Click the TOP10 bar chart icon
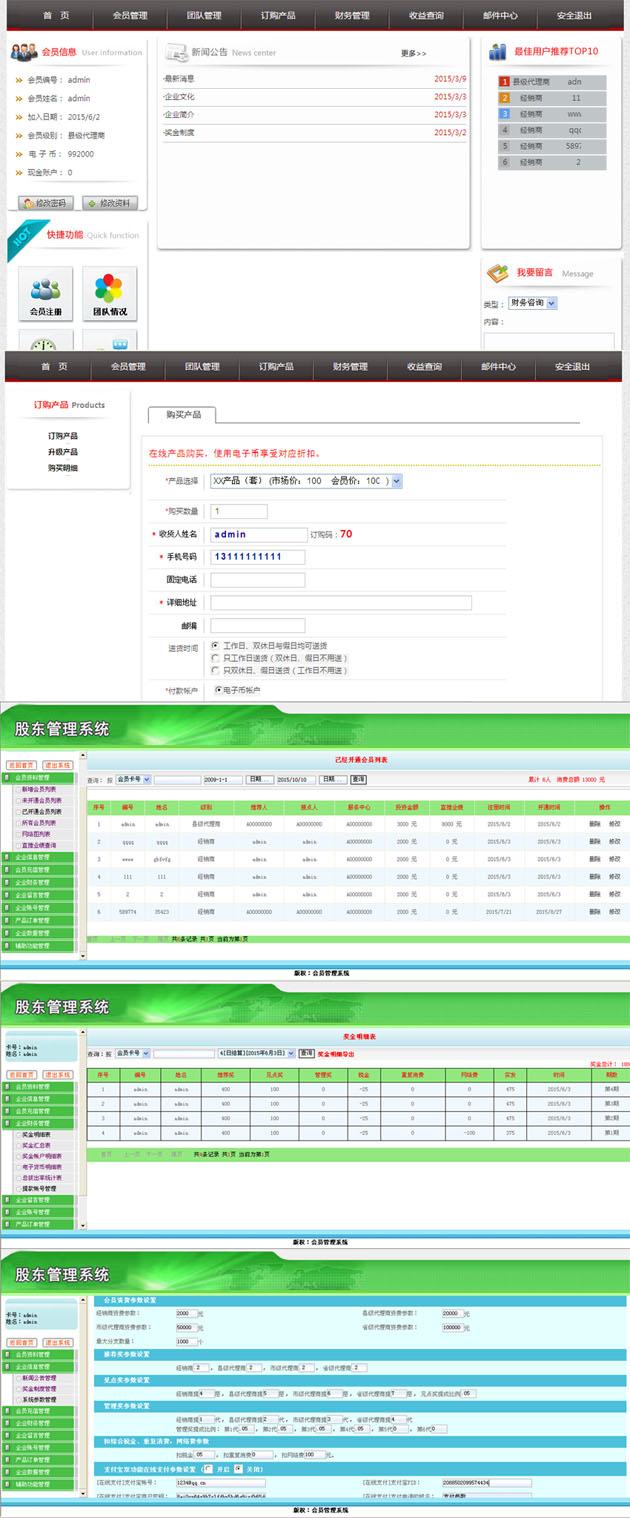This screenshot has width=630, height=1518. tap(498, 52)
